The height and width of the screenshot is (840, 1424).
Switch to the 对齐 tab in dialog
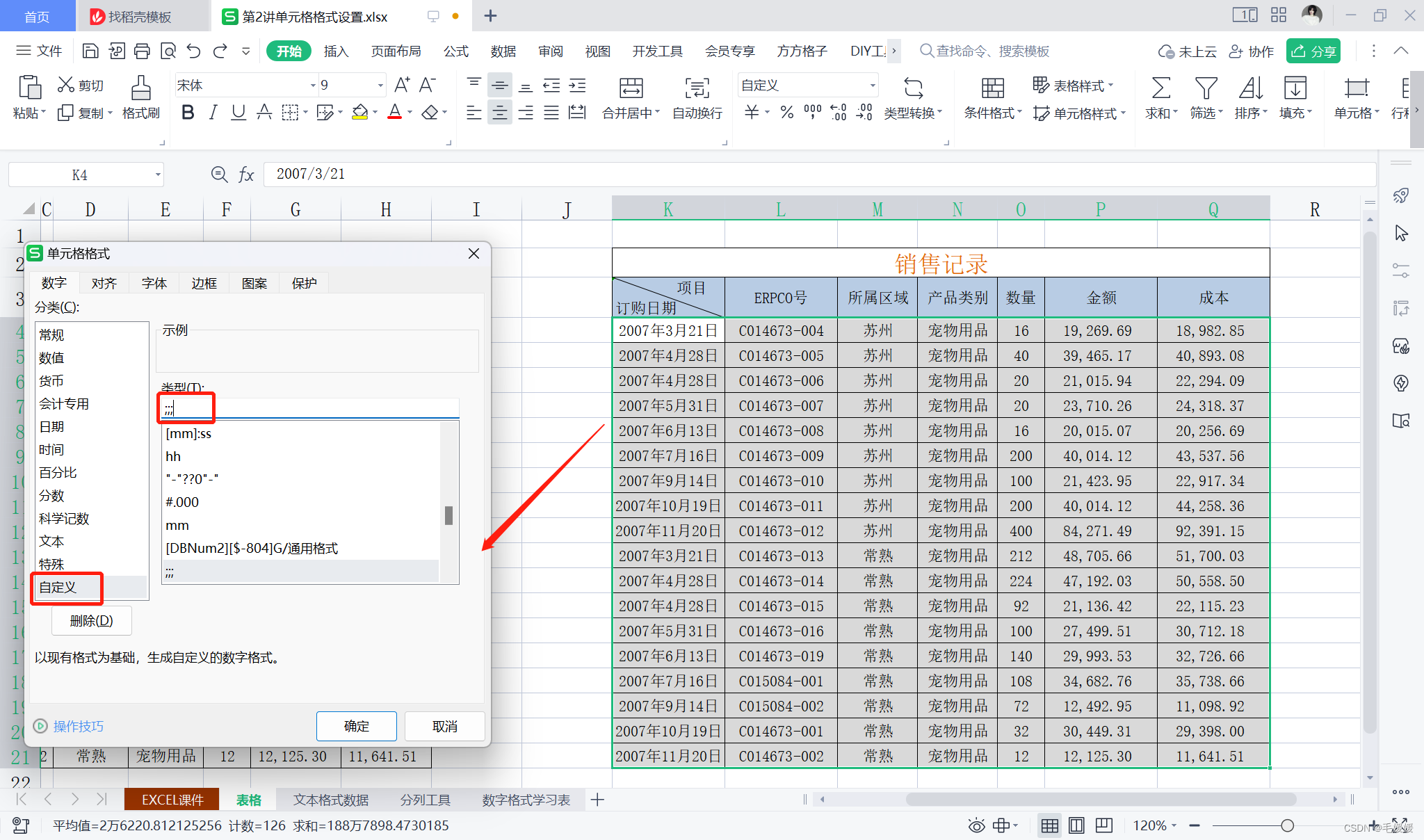pyautogui.click(x=104, y=283)
